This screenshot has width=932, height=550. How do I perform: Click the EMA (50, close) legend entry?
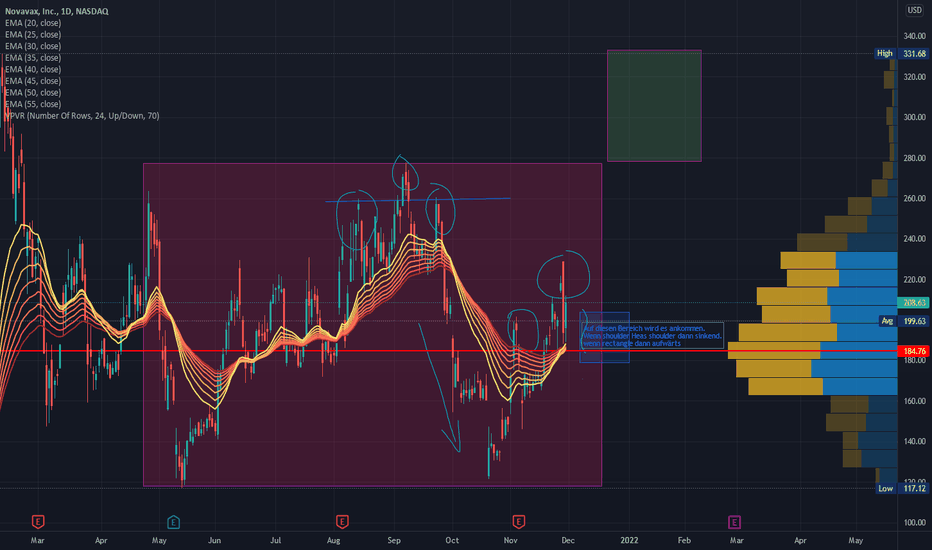(x=33, y=93)
